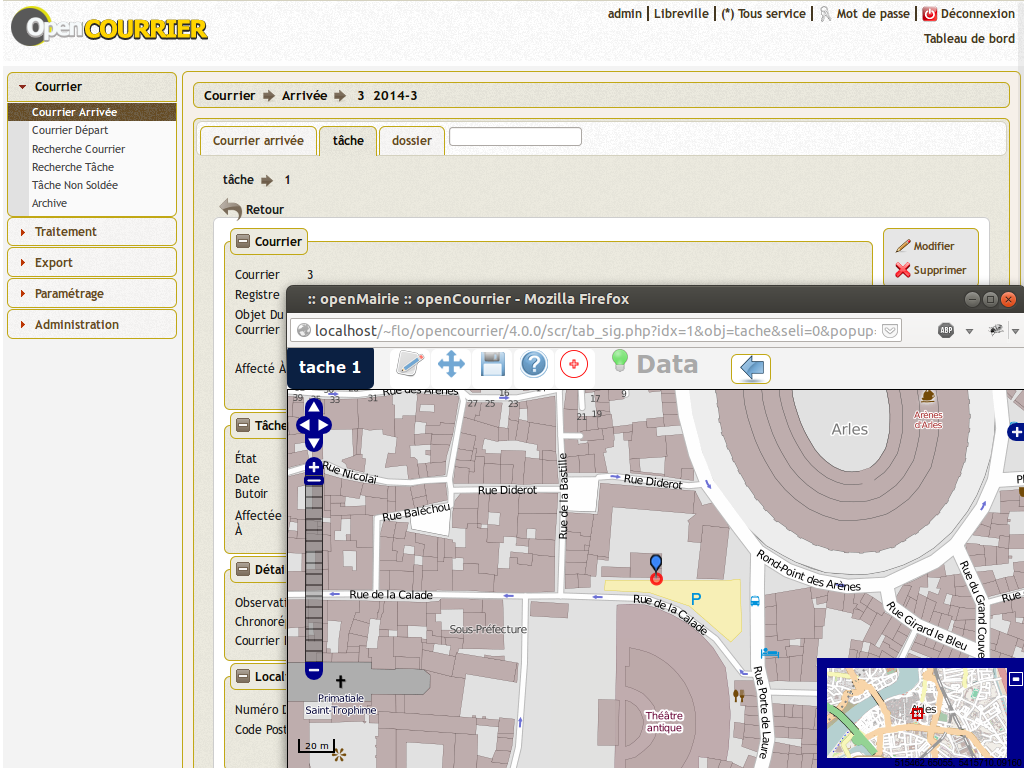Click the fly extension icon in Firefox

pos(996,330)
